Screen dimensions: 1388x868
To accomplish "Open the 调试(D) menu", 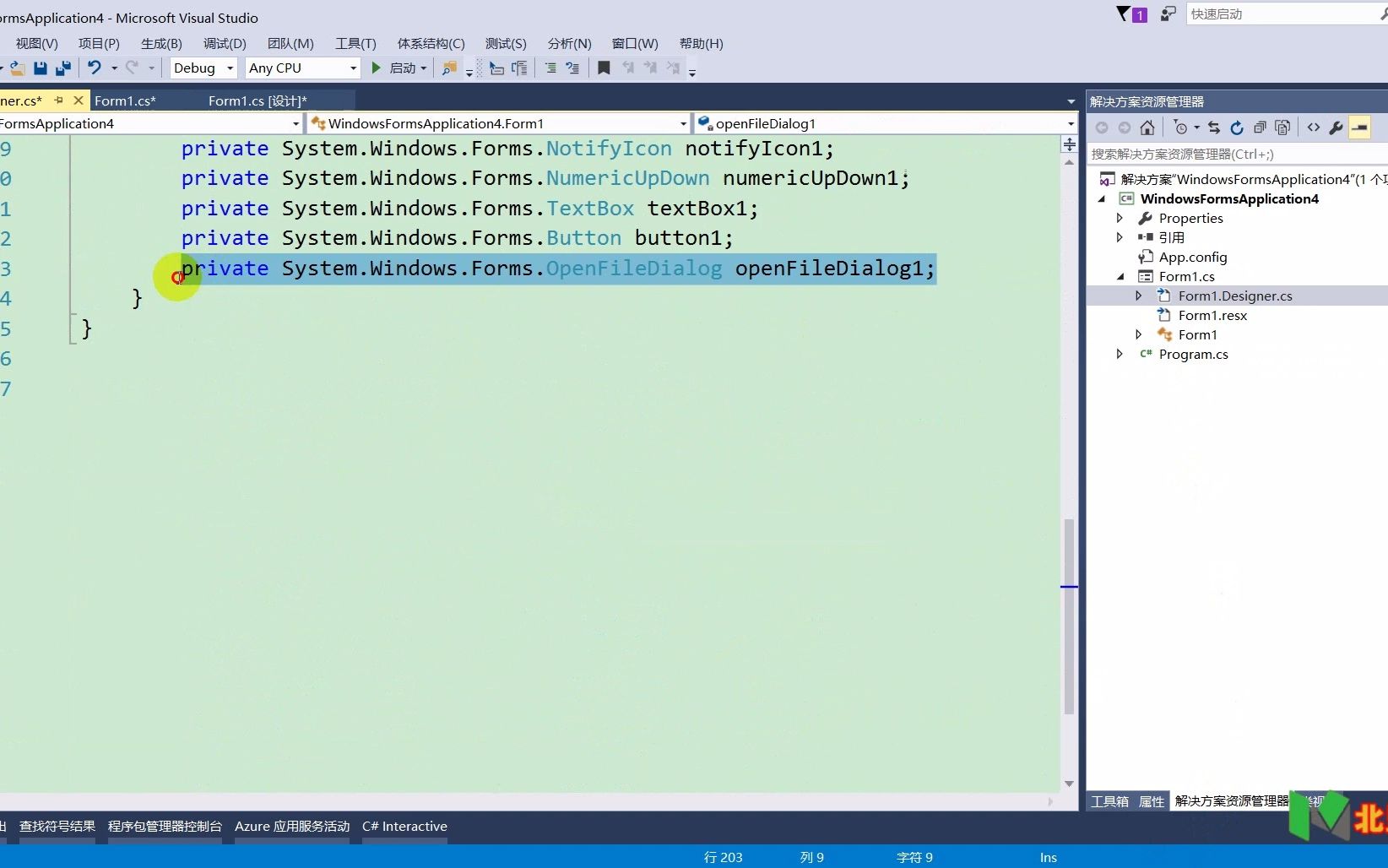I will pos(225,44).
